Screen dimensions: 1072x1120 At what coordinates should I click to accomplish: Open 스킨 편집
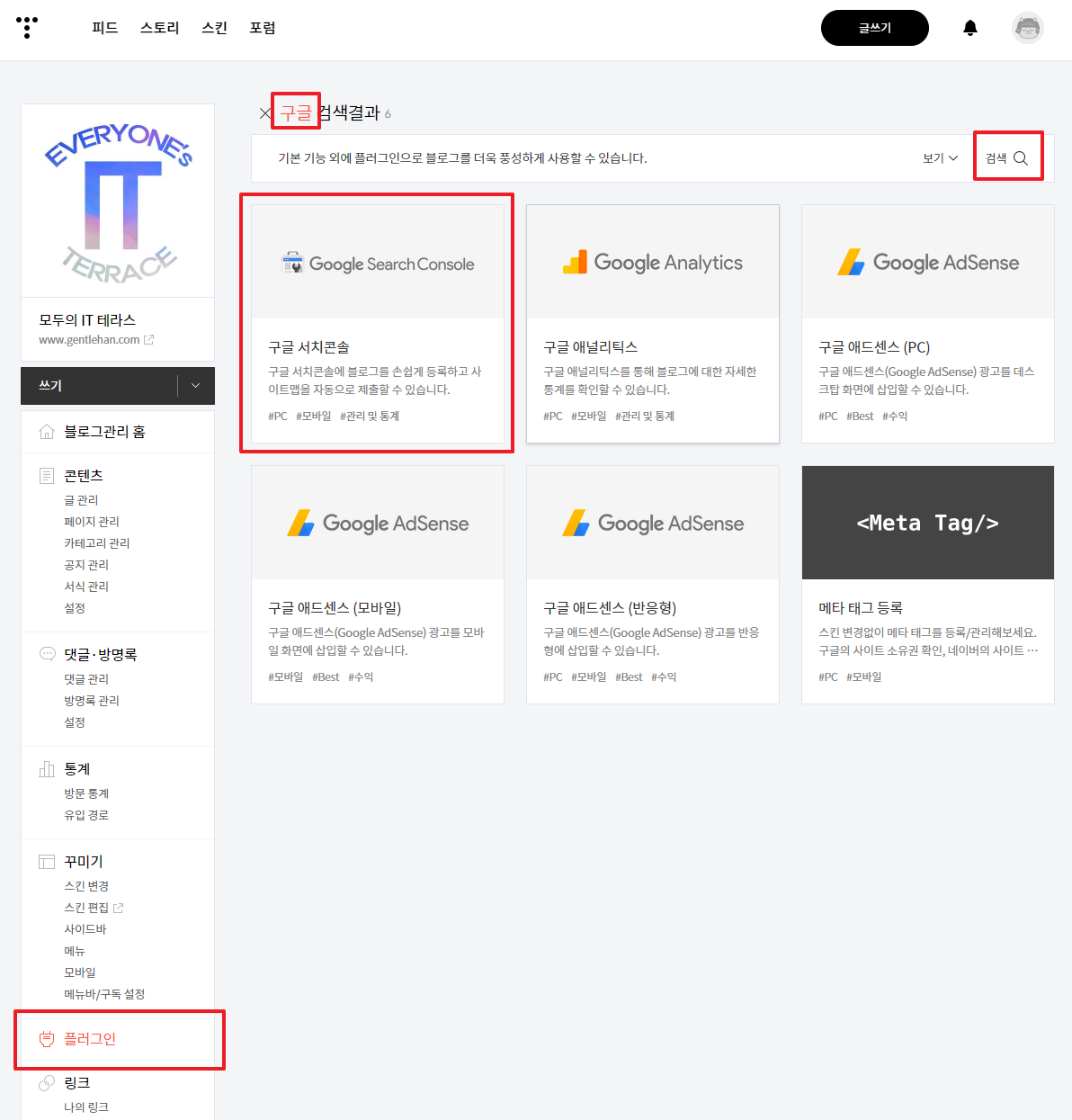tap(86, 908)
